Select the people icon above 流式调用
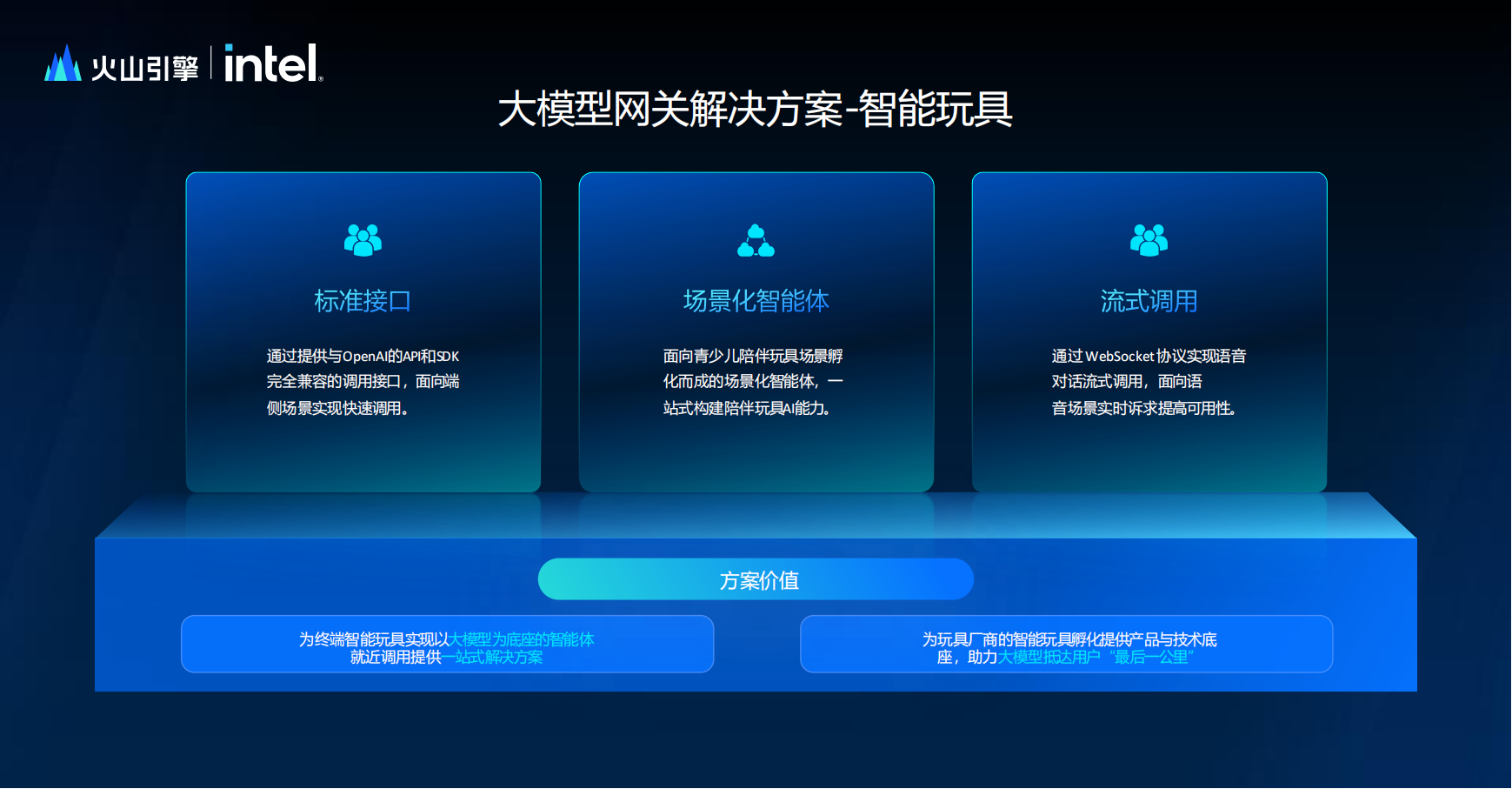This screenshot has width=1512, height=789. pos(1149,240)
